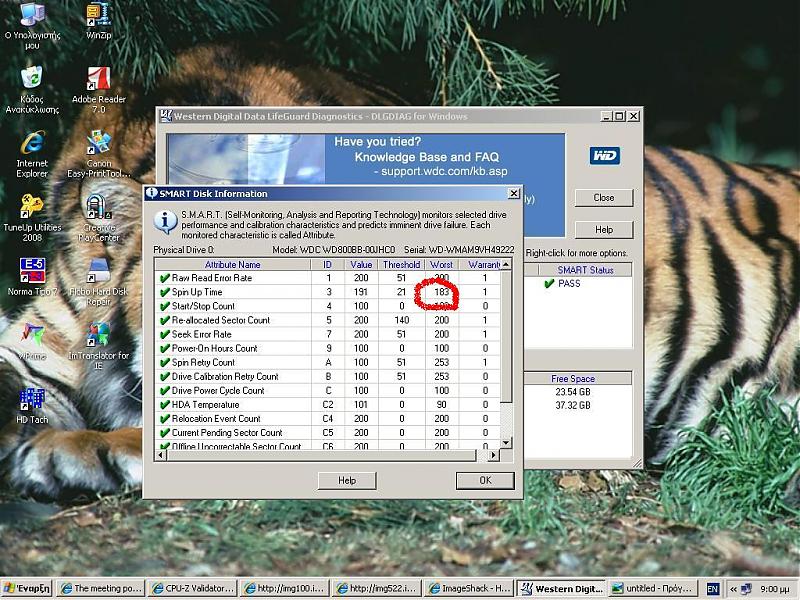800x600 pixels.
Task: Click Close in the LifeGuard Diagnostics window
Action: (x=604, y=197)
